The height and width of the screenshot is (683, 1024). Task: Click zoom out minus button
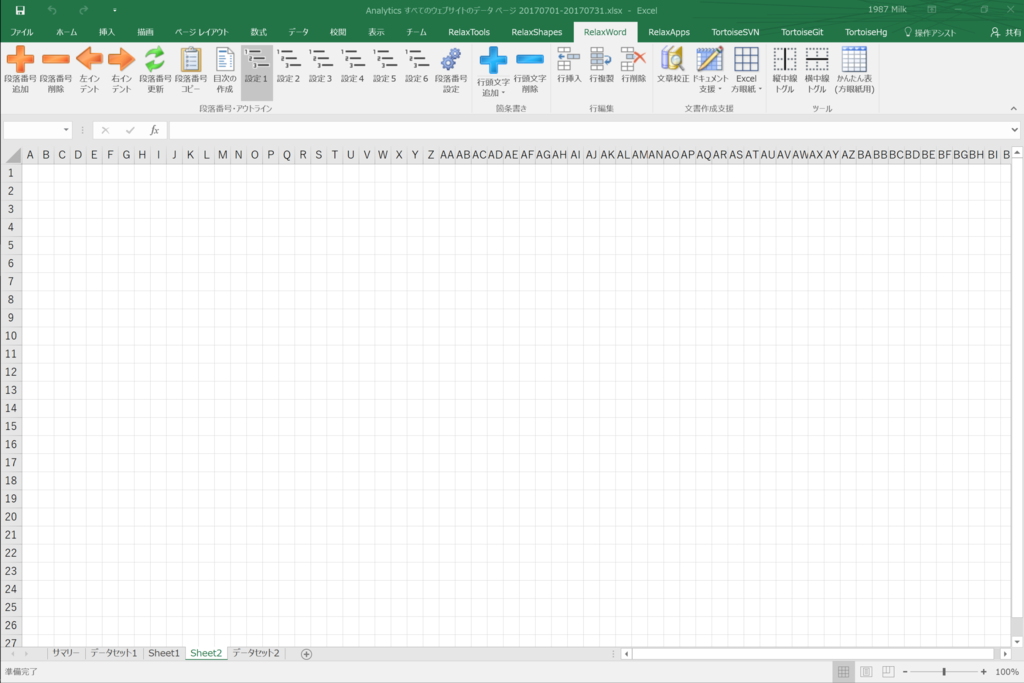905,672
